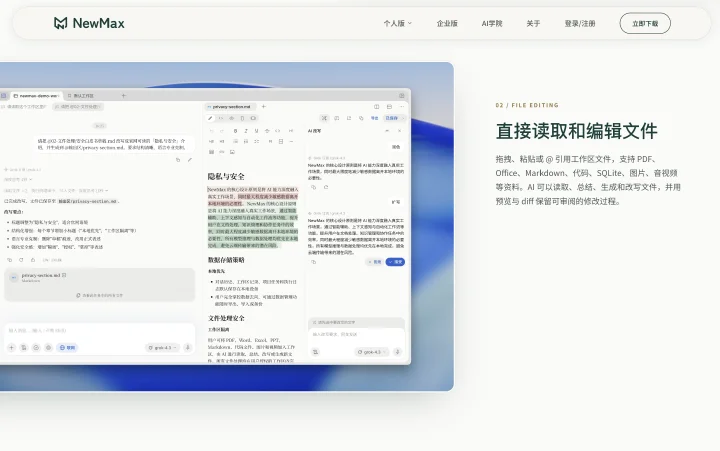The width and height of the screenshot is (720, 451).
Task: Toggle italic formatting in the editor toolbar
Action: pos(246,131)
